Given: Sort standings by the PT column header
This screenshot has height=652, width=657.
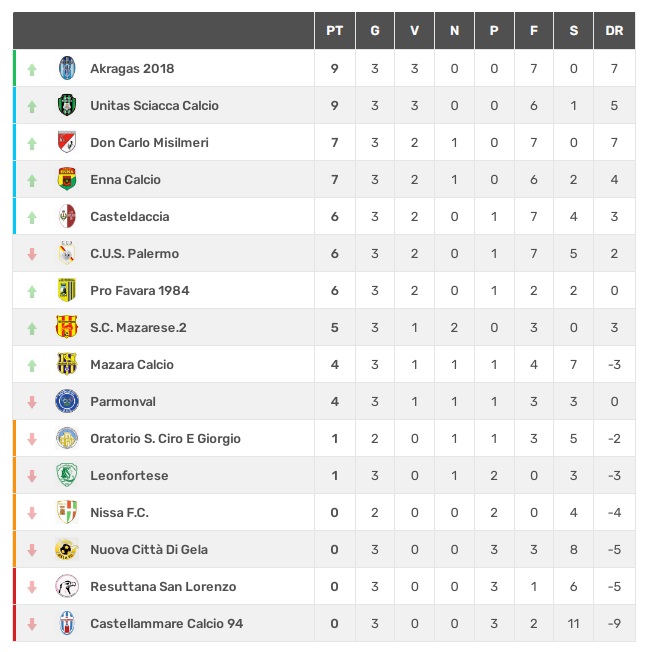Looking at the screenshot, I should (x=335, y=31).
